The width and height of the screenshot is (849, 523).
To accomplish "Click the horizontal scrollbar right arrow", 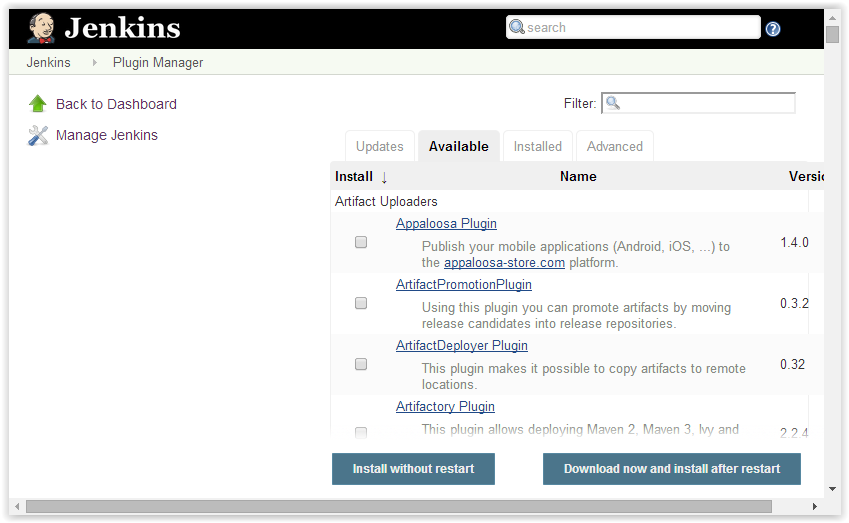I will (814, 507).
